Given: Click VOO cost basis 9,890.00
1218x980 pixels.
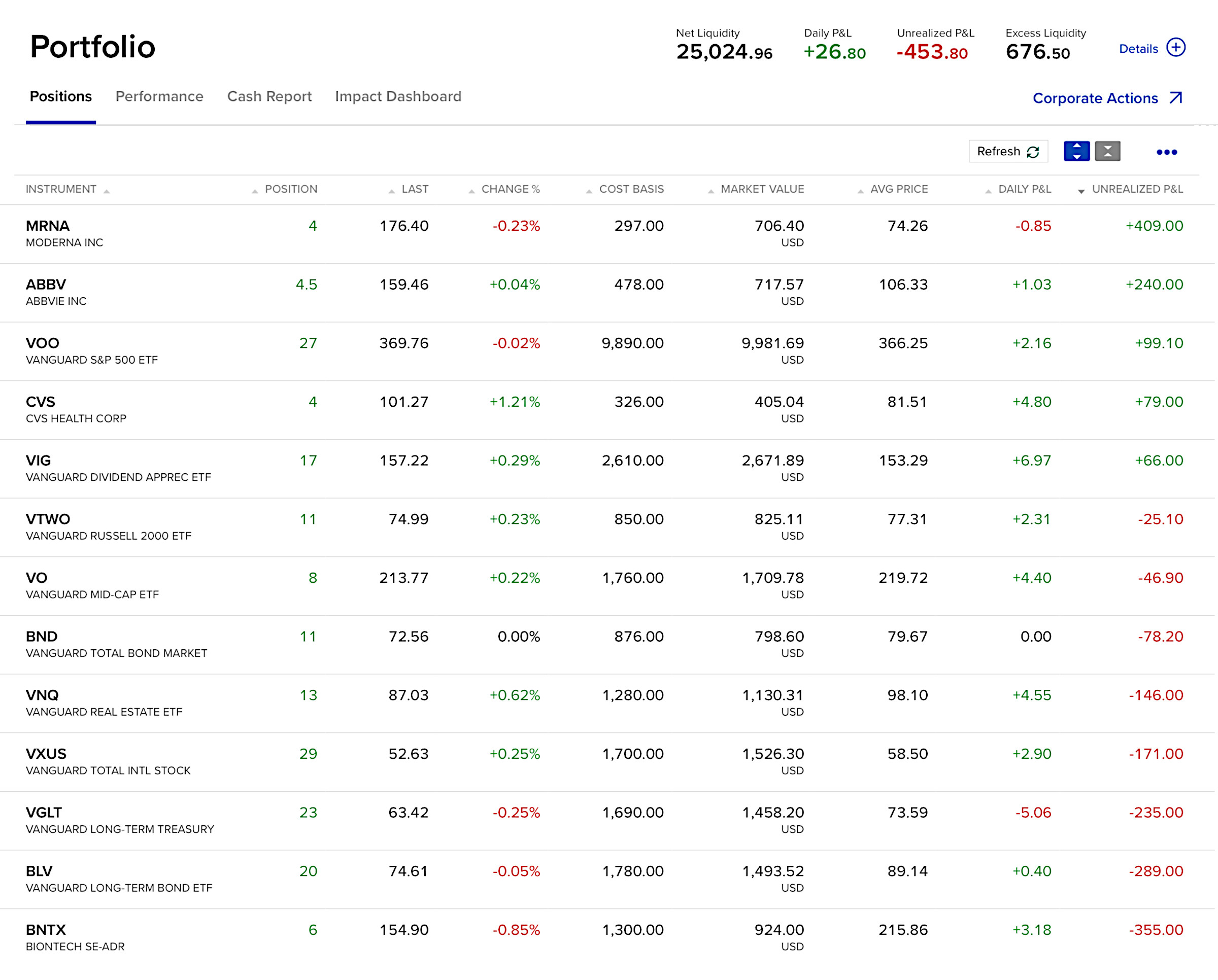Looking at the screenshot, I should point(633,343).
